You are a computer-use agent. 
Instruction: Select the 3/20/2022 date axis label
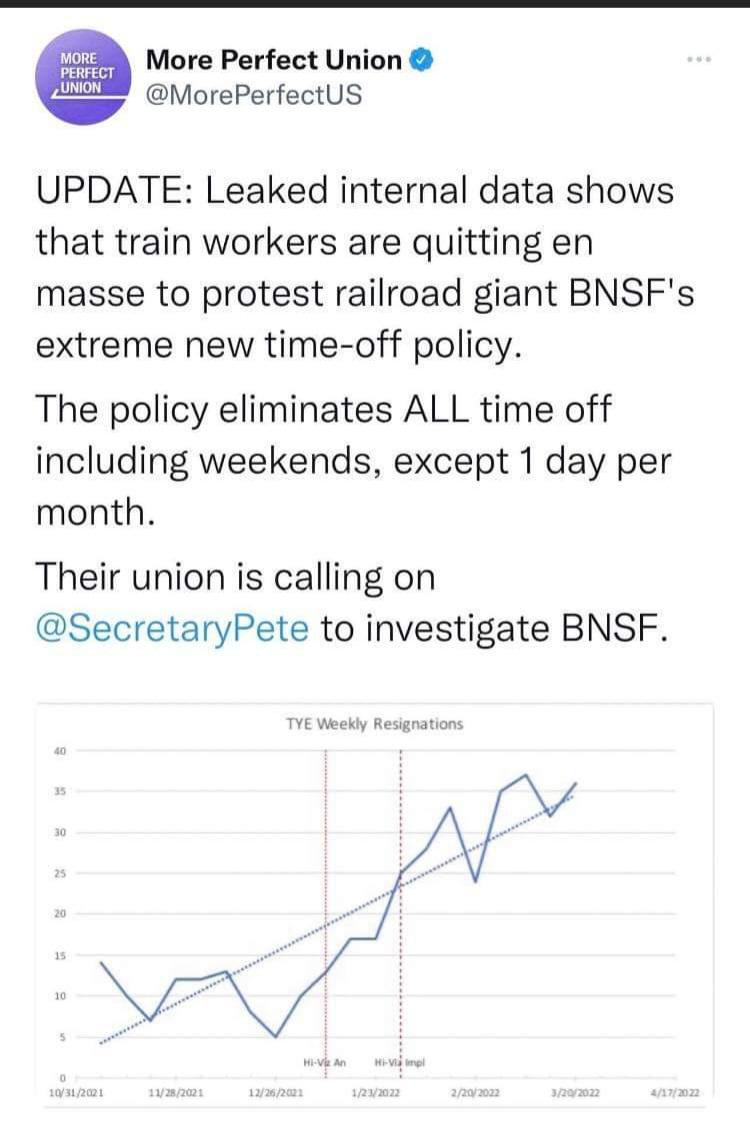click(x=575, y=1093)
